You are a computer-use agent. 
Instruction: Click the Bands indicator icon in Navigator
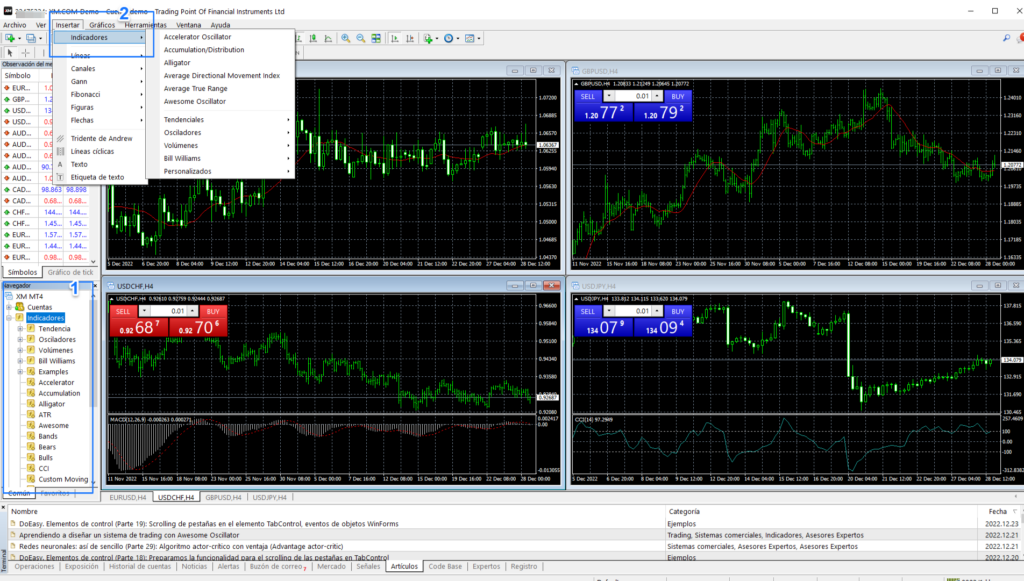click(x=31, y=436)
